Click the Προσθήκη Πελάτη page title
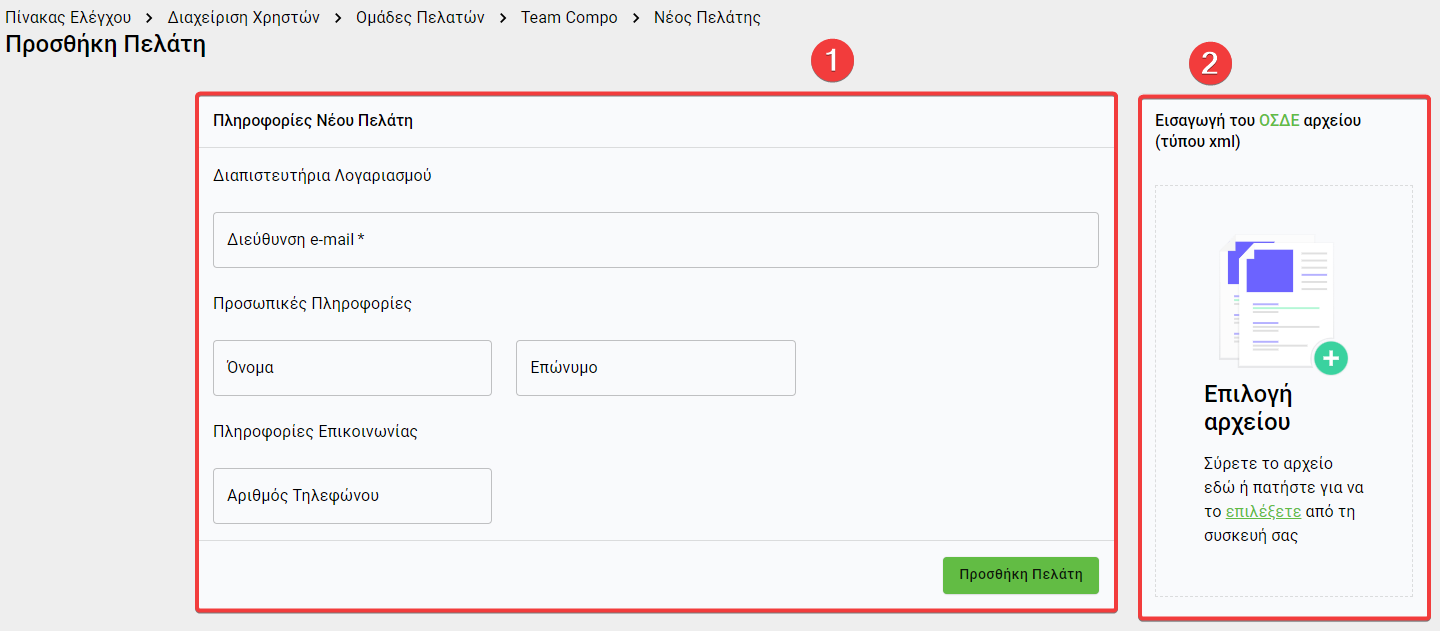Screen dimensions: 1440x631 click(x=105, y=45)
